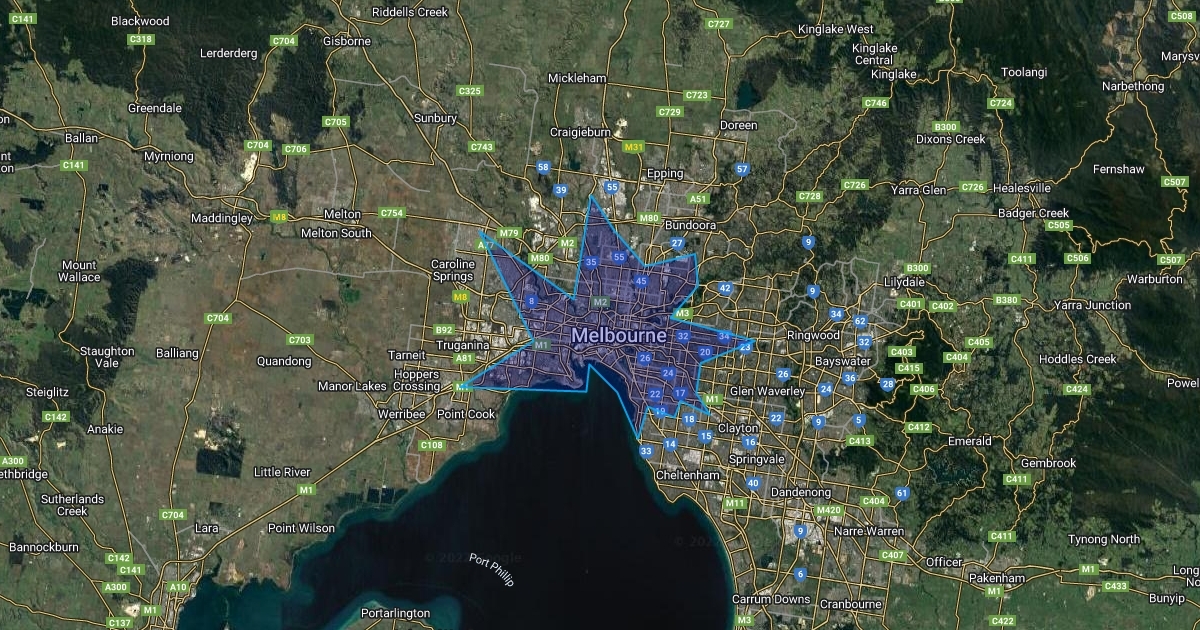Click the blue route 42 shield
This screenshot has height=630, width=1200.
tap(726, 289)
